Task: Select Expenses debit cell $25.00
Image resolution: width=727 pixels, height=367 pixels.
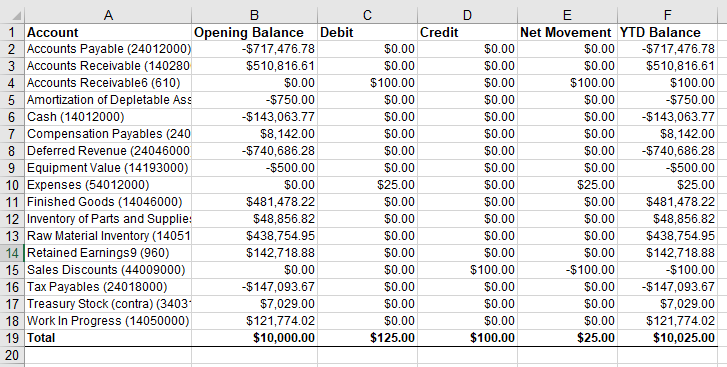Action: (367, 185)
